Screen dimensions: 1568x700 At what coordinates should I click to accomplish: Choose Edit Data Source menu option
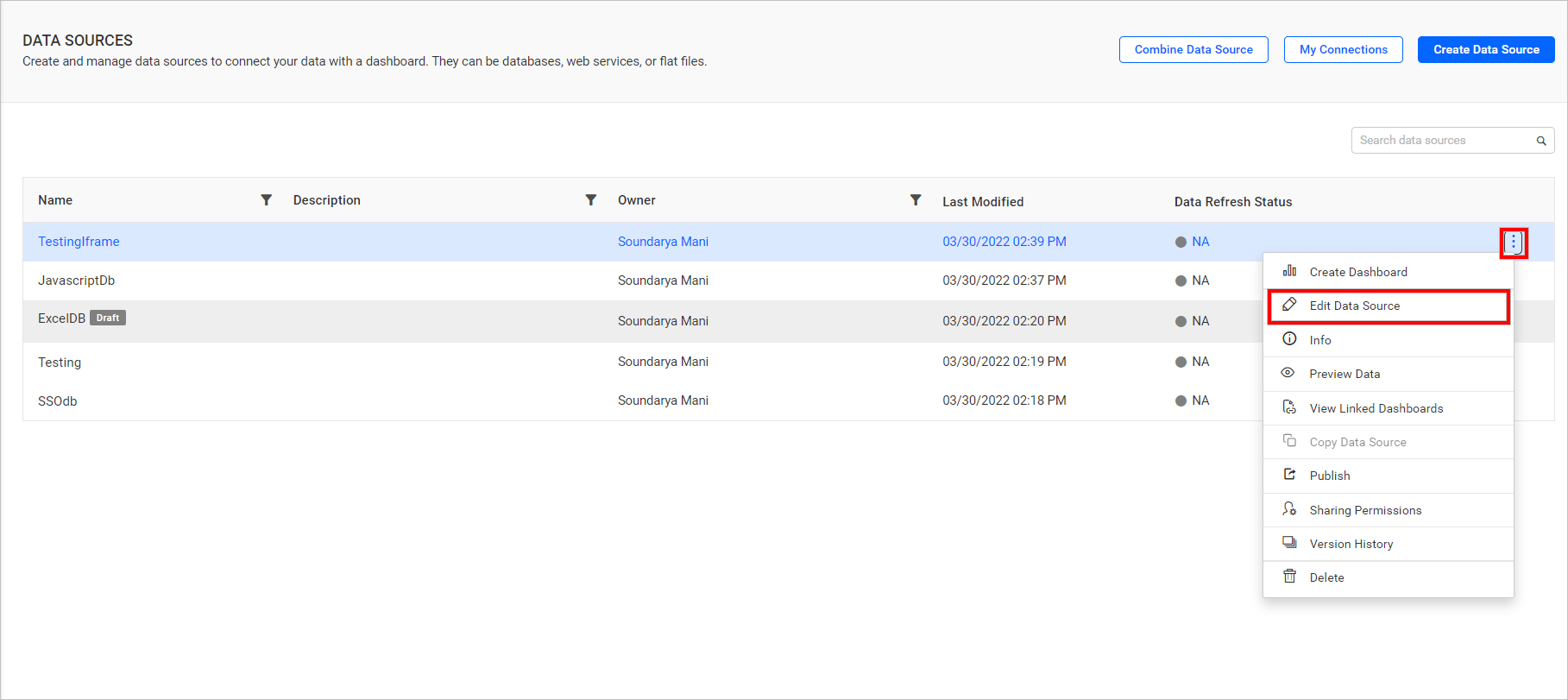pyautogui.click(x=1354, y=306)
